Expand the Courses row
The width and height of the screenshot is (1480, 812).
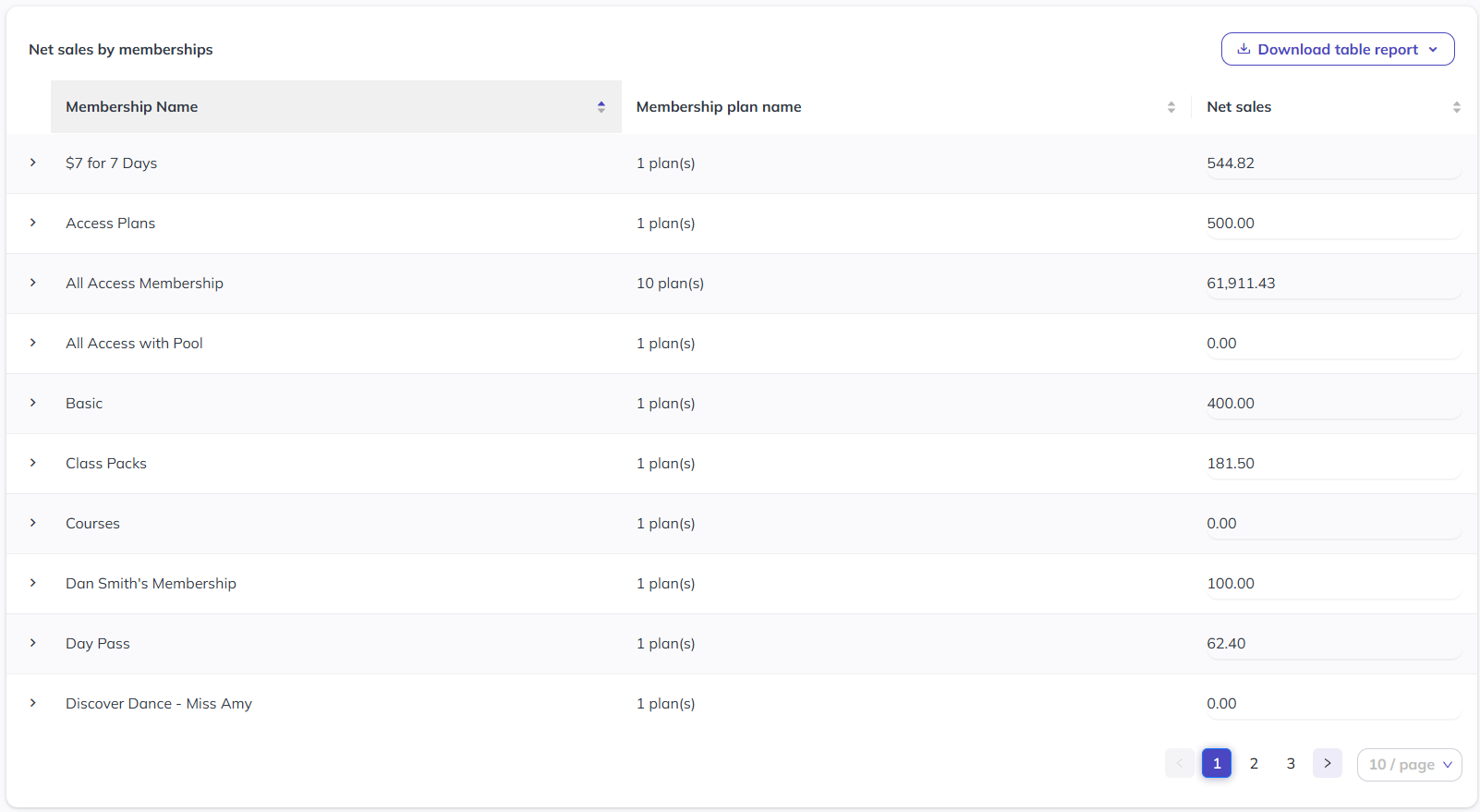[x=33, y=523]
